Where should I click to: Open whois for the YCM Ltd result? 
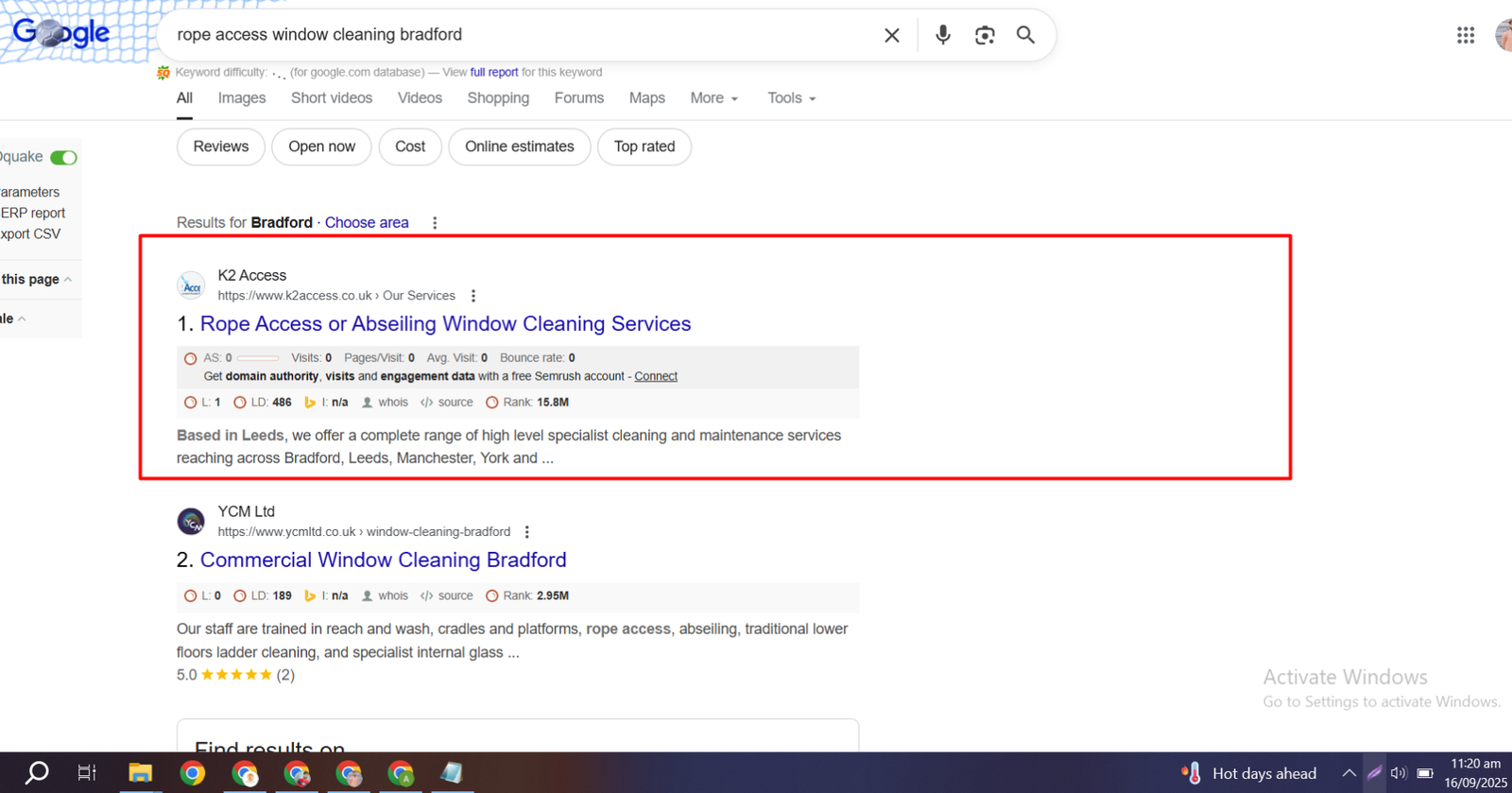[392, 596]
